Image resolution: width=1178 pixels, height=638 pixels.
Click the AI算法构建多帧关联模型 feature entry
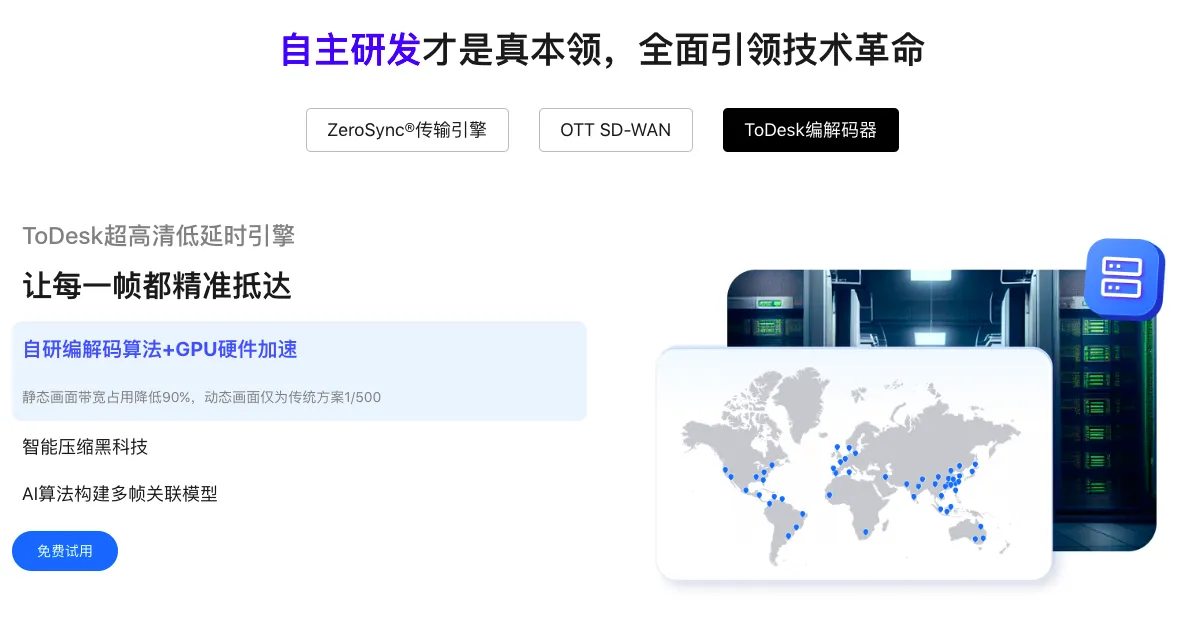pyautogui.click(x=120, y=495)
